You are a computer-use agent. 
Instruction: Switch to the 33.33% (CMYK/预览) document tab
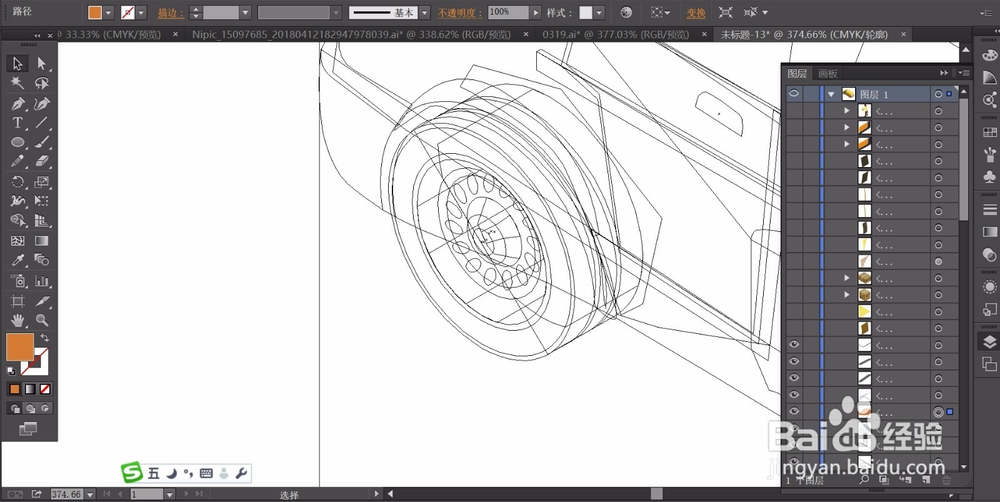click(x=112, y=34)
